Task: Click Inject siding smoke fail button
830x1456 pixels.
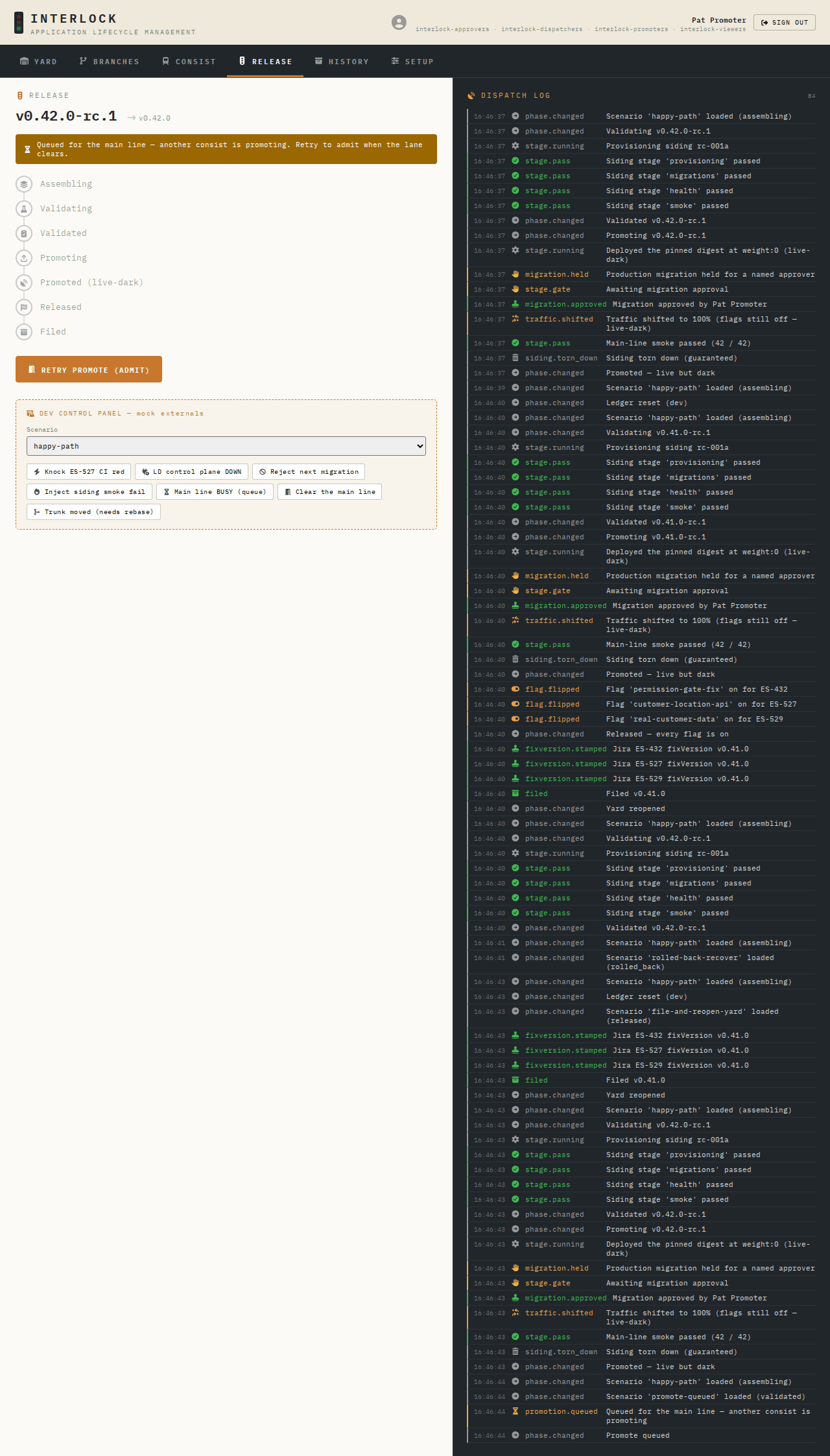Action: click(89, 492)
